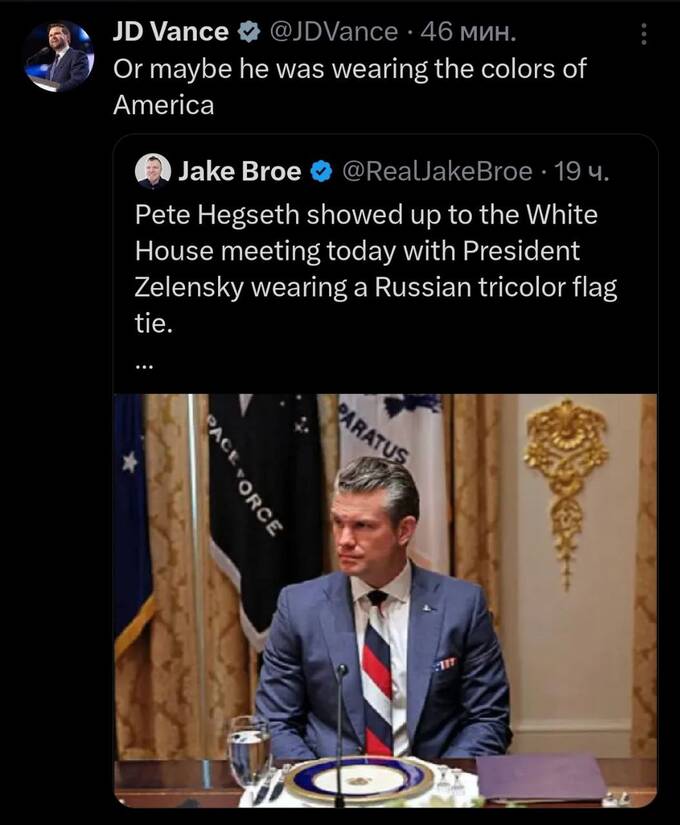
Task: Click the '46 мин.' tweet timestamp
Action: 470,32
